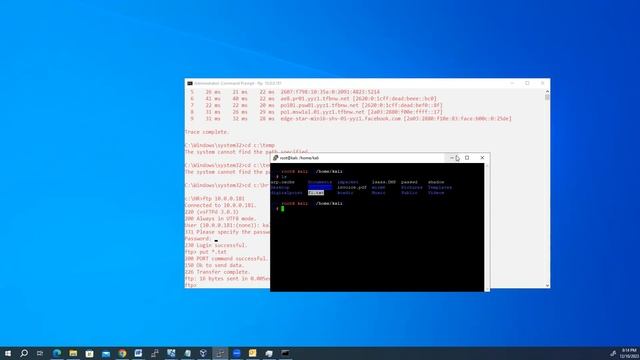Click the Command Prompt scroll-down arrow
Image resolution: width=640 pixels, height=360 pixels.
547,285
